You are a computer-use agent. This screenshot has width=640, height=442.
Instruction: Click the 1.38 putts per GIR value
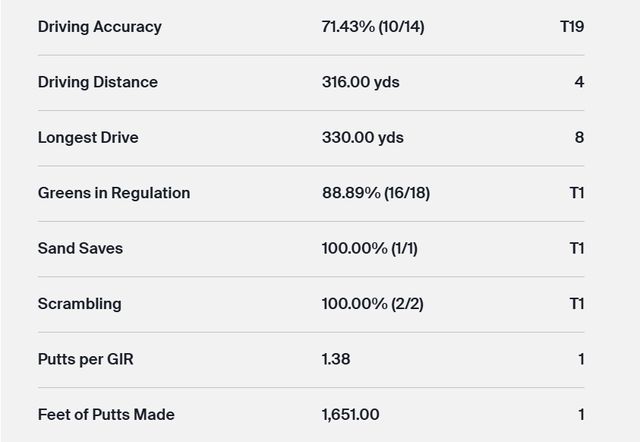336,359
